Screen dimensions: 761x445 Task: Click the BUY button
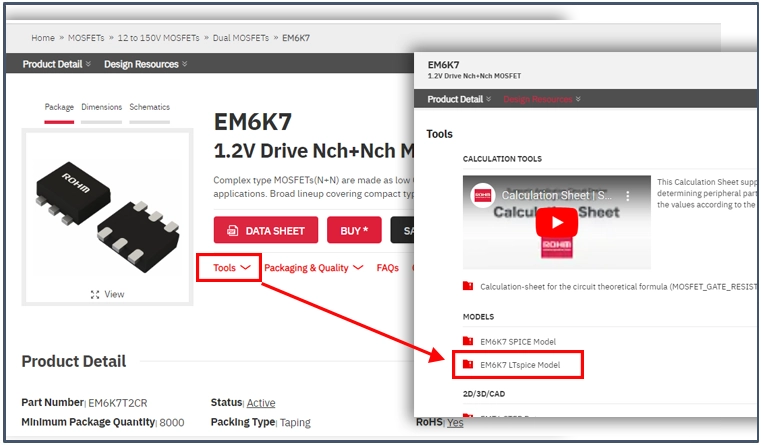(354, 230)
